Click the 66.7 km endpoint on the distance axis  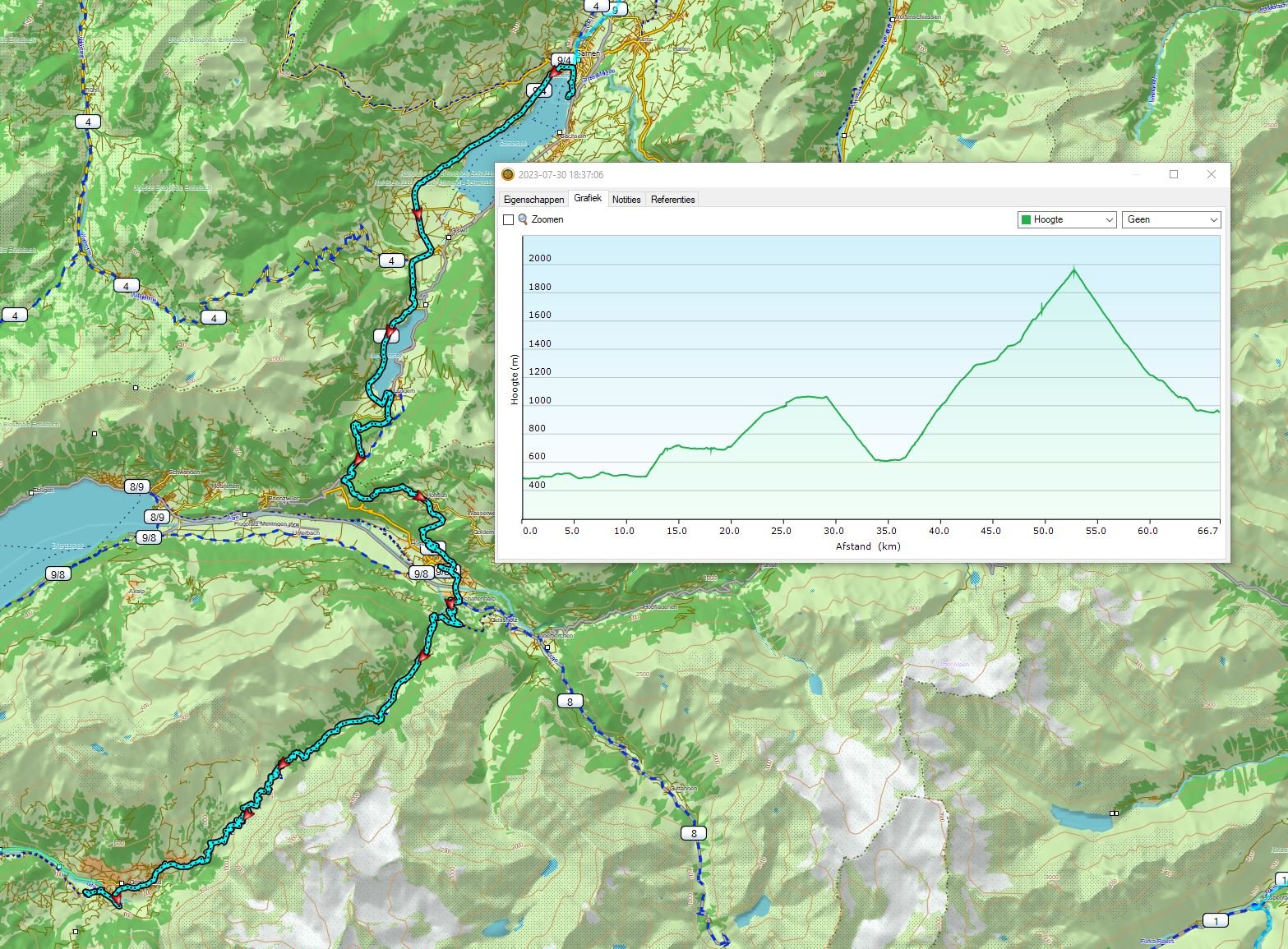[1207, 531]
